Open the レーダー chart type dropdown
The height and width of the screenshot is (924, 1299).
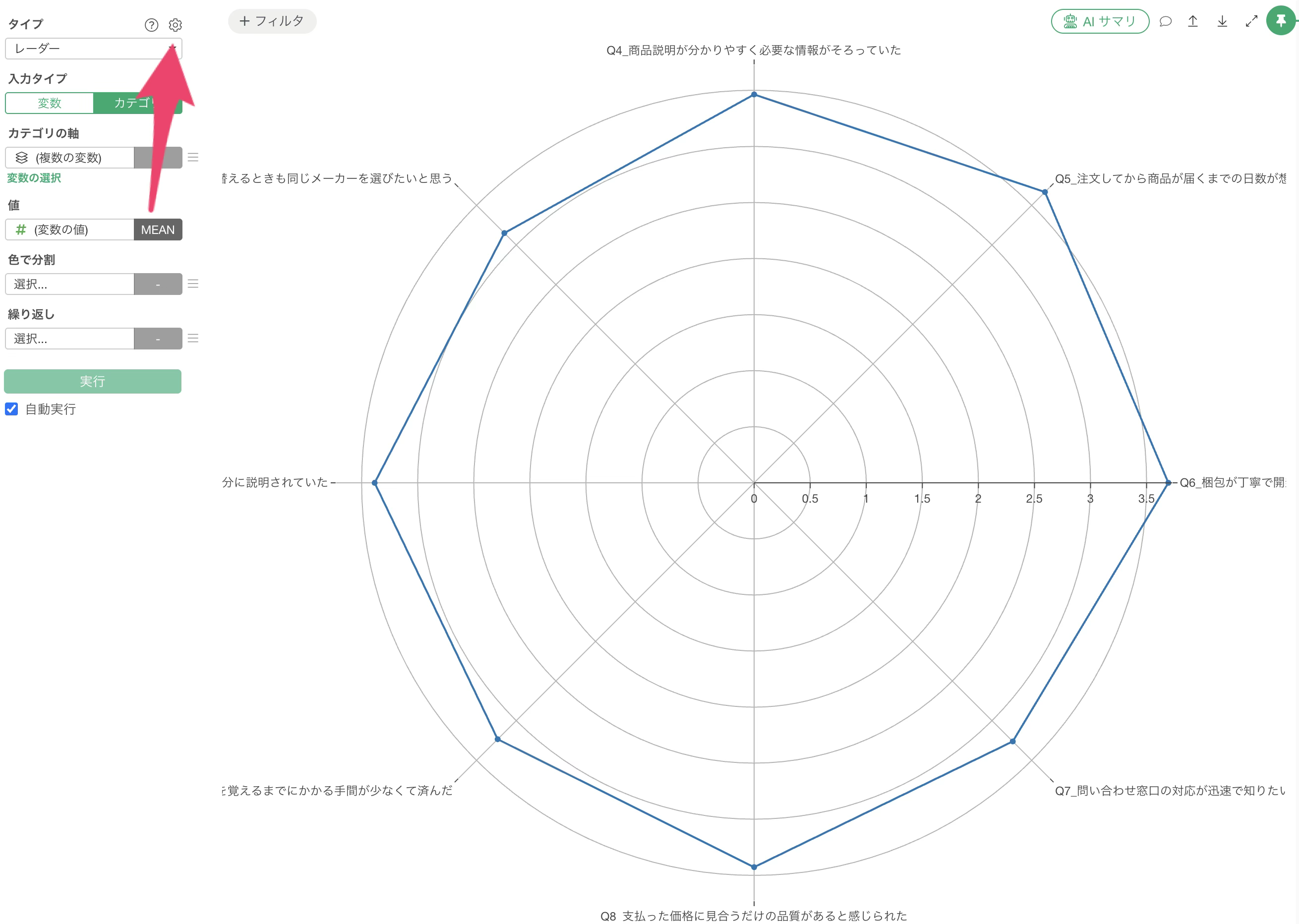(x=94, y=49)
